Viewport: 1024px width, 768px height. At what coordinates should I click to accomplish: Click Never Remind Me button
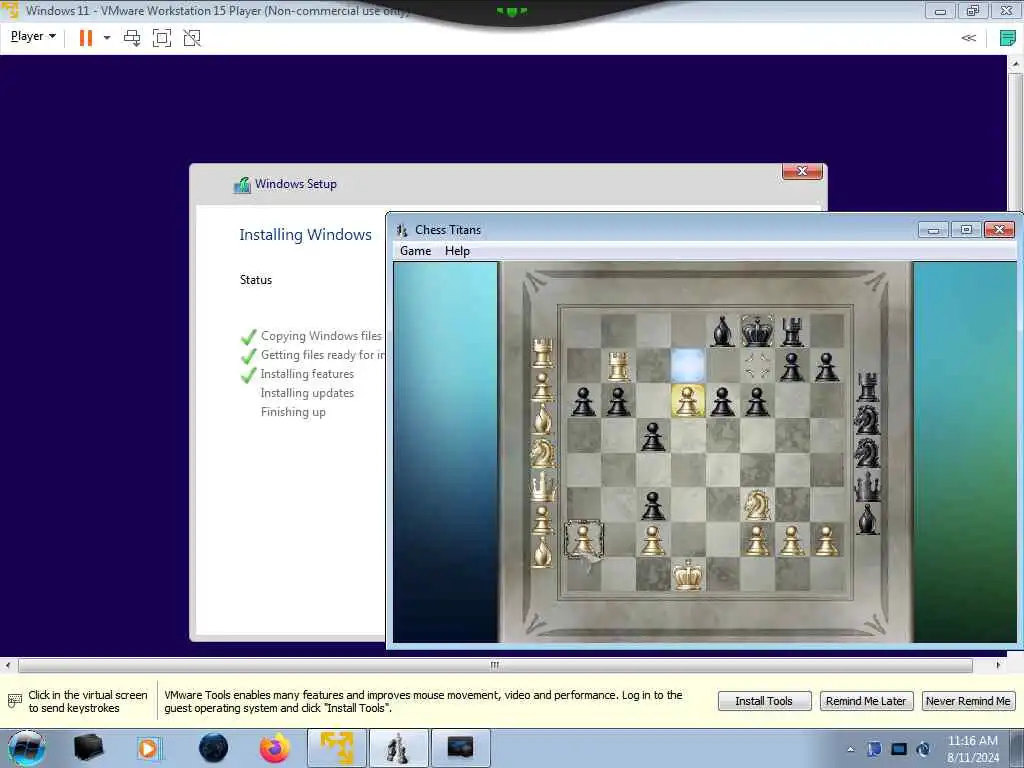(968, 701)
